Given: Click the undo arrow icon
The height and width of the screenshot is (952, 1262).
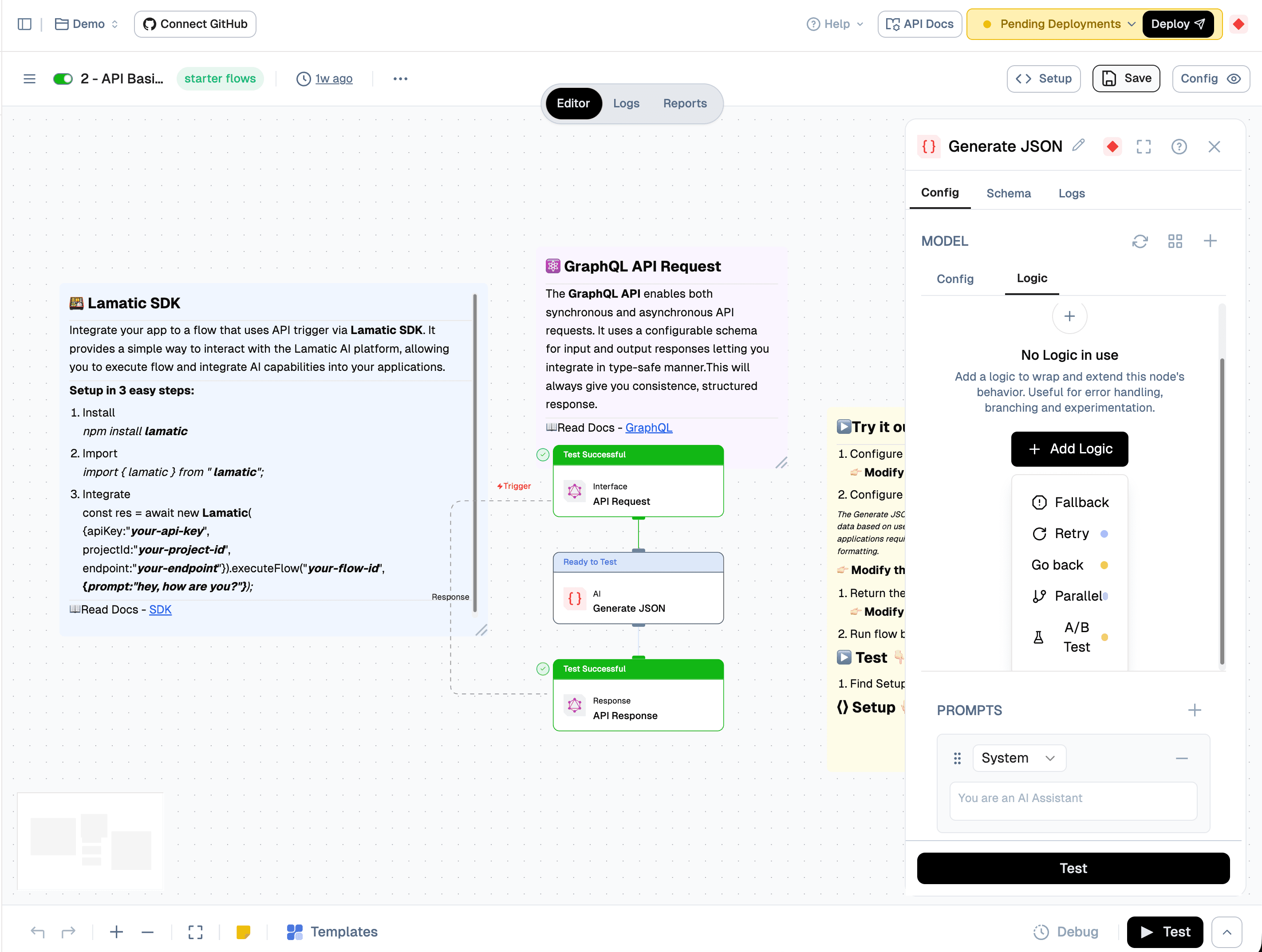Looking at the screenshot, I should [x=38, y=932].
